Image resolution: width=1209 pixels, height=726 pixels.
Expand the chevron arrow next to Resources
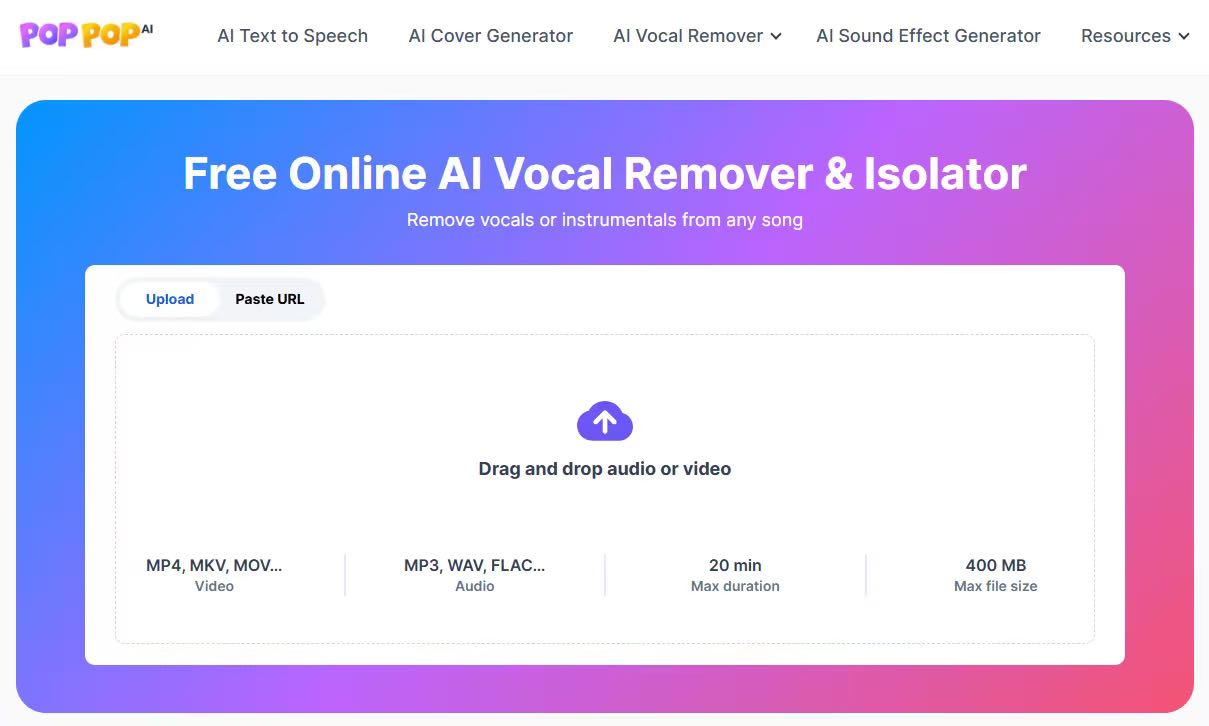(1184, 37)
